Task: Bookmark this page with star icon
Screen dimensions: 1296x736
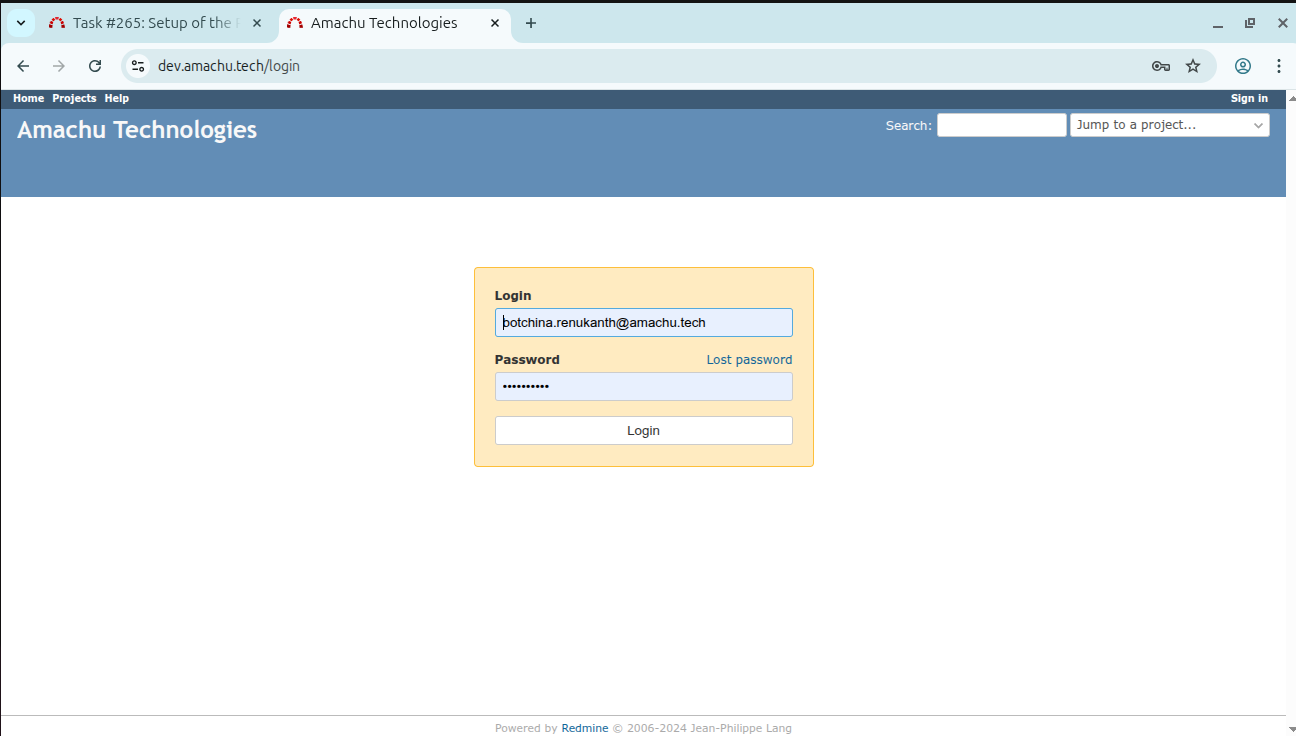Action: pos(1193,66)
